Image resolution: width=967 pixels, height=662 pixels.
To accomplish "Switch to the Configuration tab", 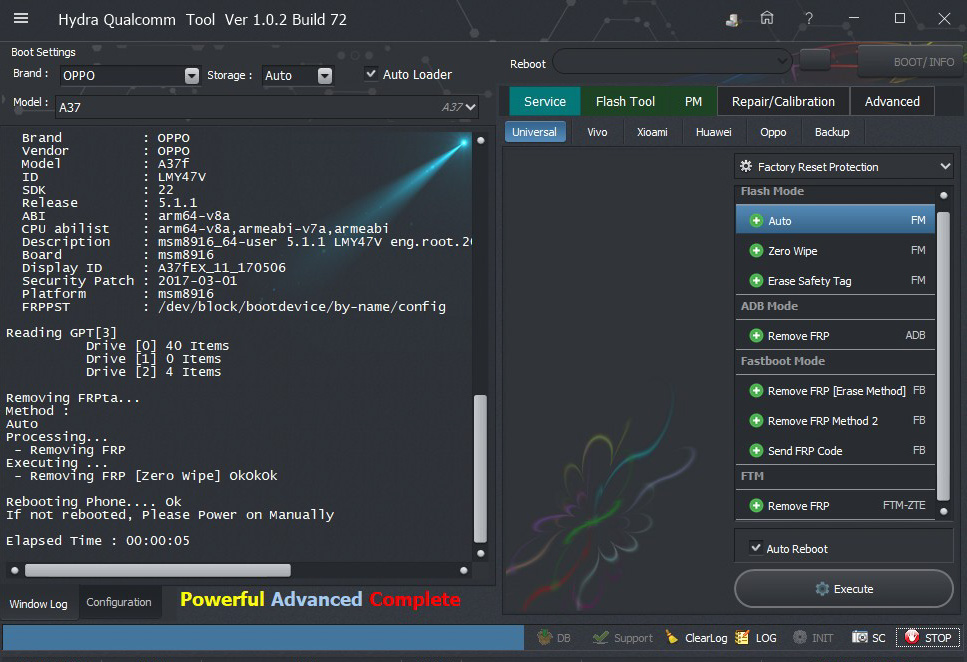I will (119, 602).
